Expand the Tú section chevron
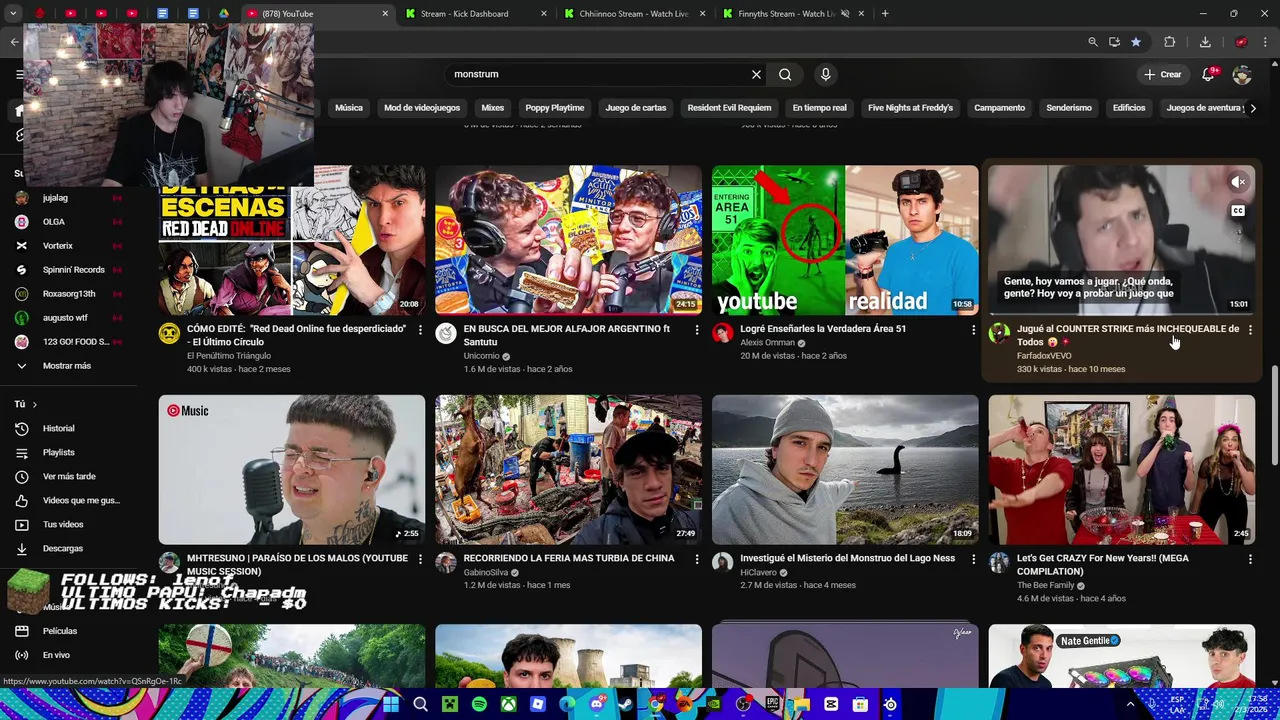Viewport: 1280px width, 720px height. [x=35, y=404]
